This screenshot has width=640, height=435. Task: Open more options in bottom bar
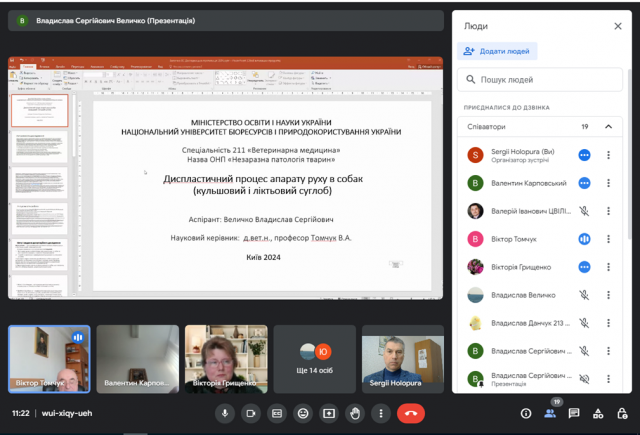pos(381,413)
